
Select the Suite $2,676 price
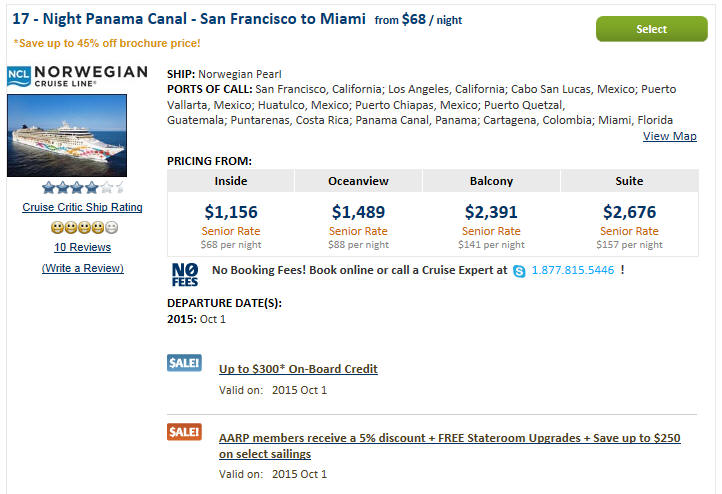pyautogui.click(x=629, y=212)
